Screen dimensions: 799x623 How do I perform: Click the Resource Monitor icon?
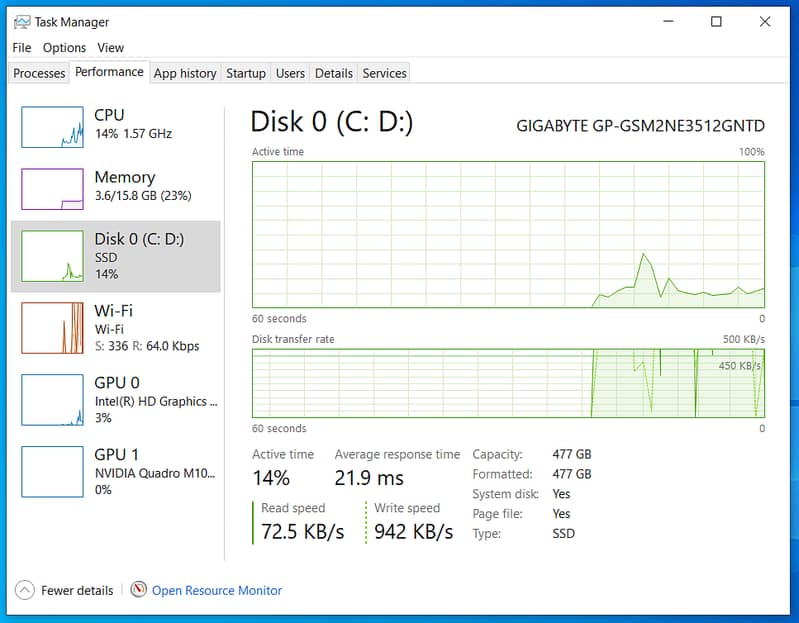click(139, 590)
